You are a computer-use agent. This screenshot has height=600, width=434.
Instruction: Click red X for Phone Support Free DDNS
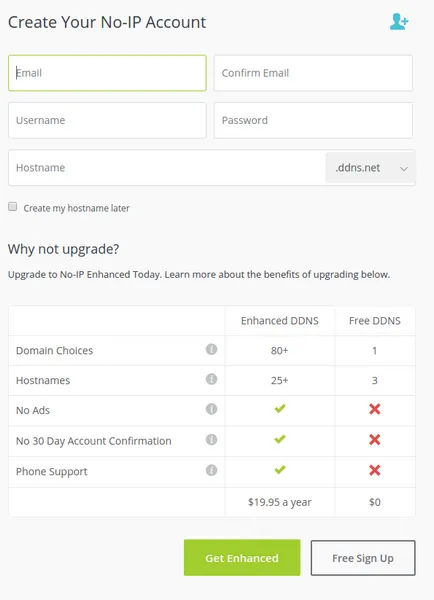click(375, 470)
